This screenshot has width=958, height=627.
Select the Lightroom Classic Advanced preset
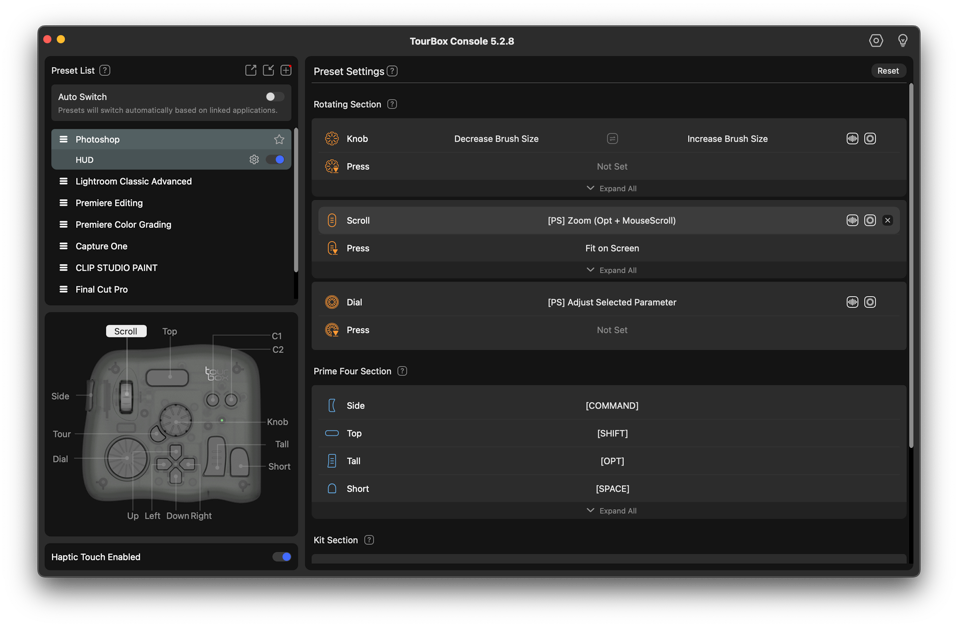[171, 182]
